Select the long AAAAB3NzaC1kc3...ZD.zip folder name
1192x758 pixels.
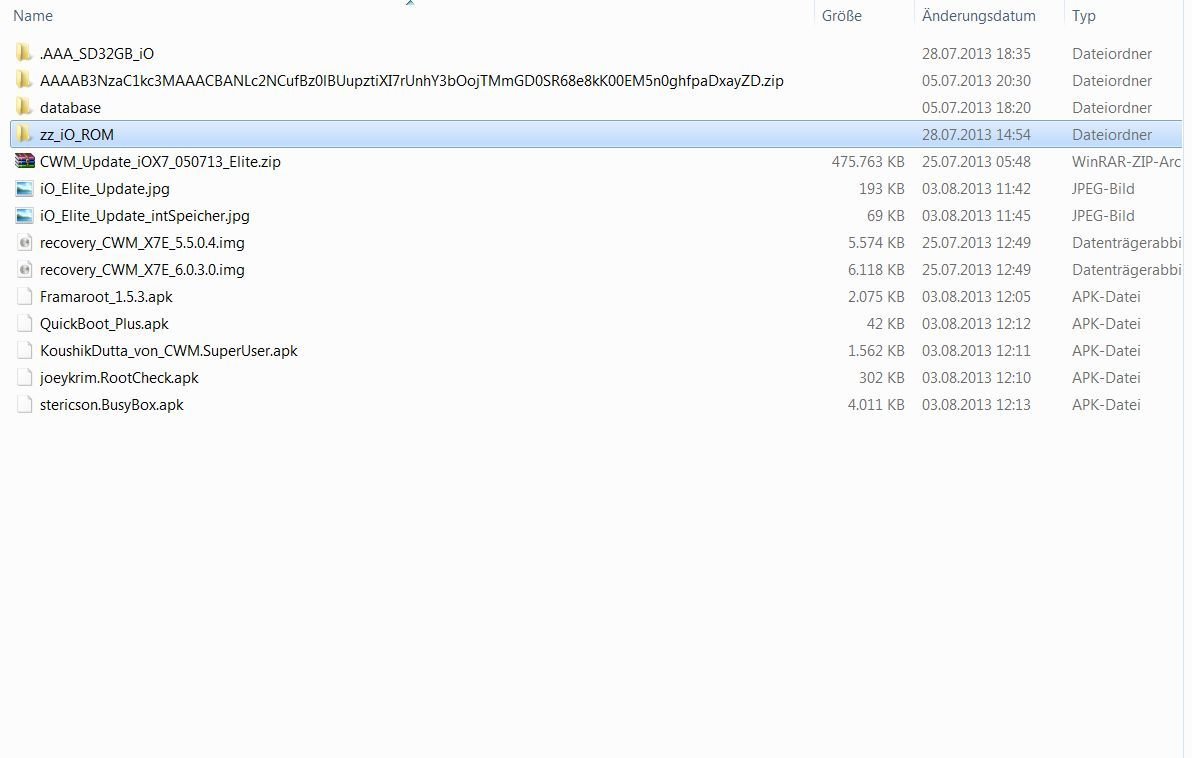point(411,81)
